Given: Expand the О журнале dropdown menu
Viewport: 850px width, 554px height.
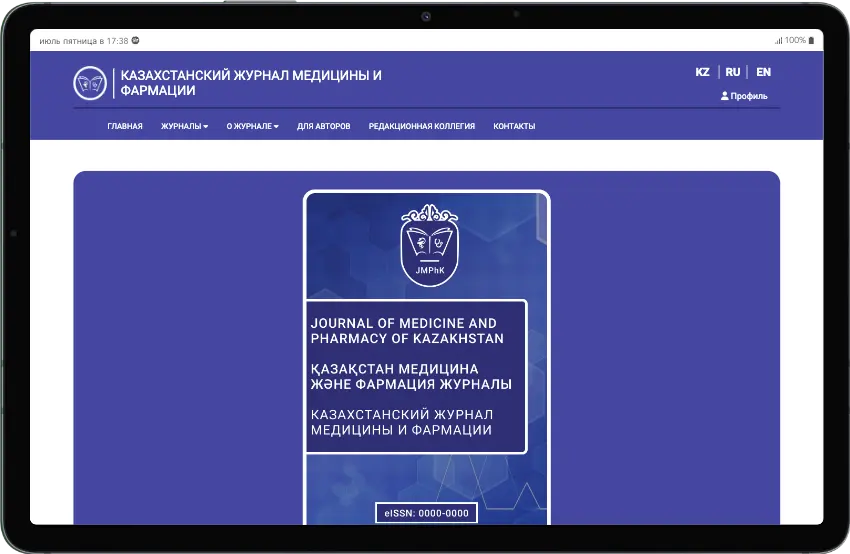Looking at the screenshot, I should [x=253, y=126].
